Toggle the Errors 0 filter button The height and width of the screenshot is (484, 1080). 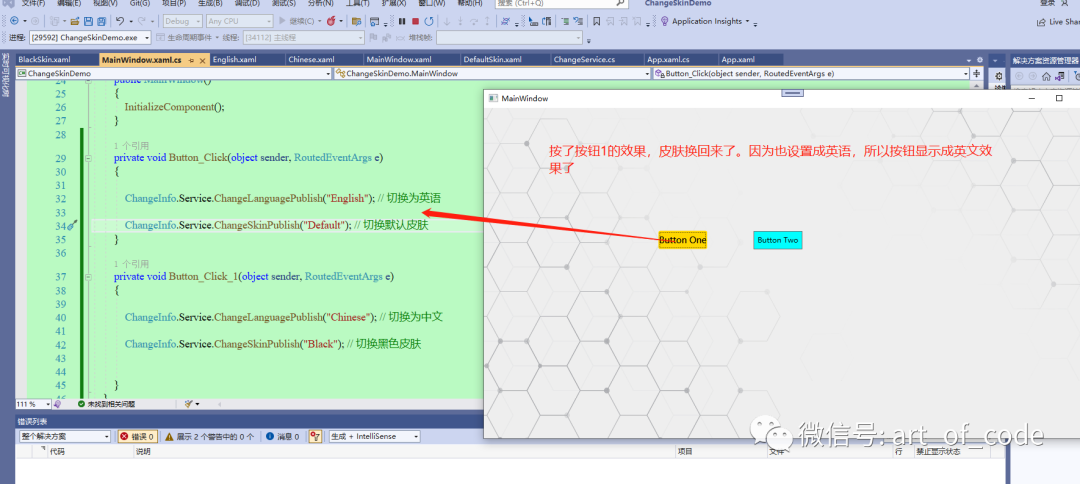[136, 436]
